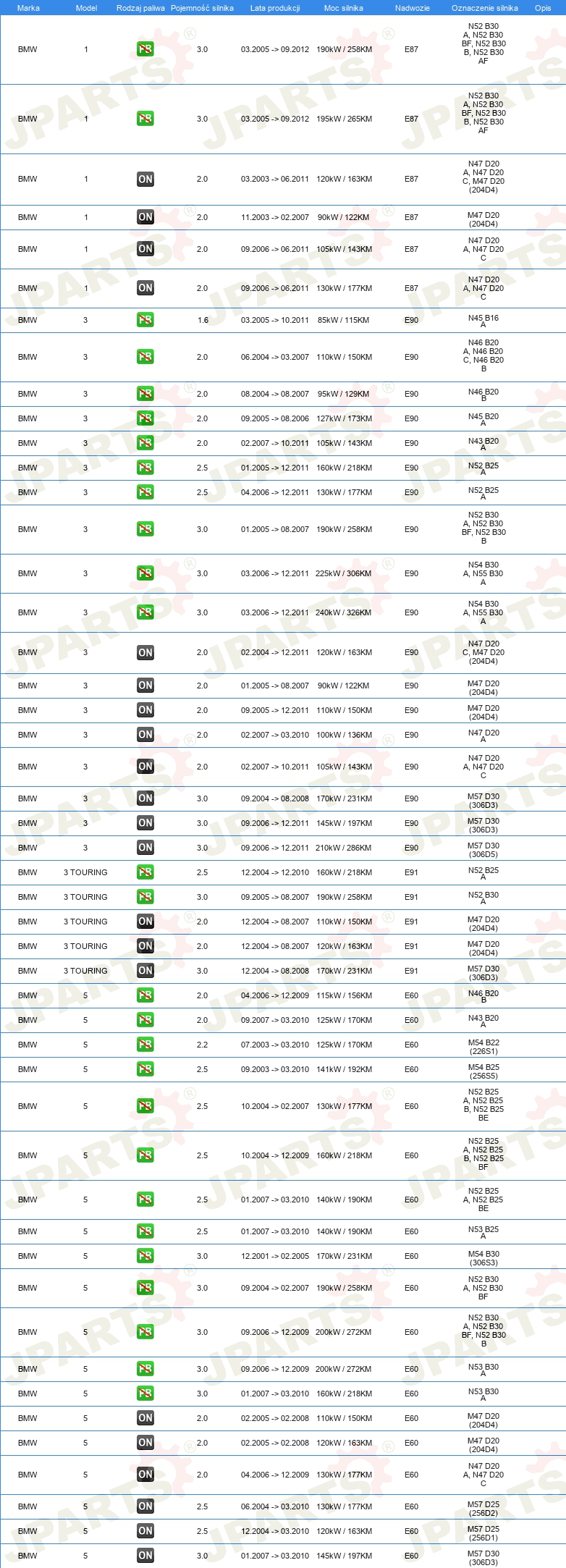The image size is (566, 1568).
Task: Click petrol icon in 01.2007 160kW / 218KM row
Action: click(145, 1394)
